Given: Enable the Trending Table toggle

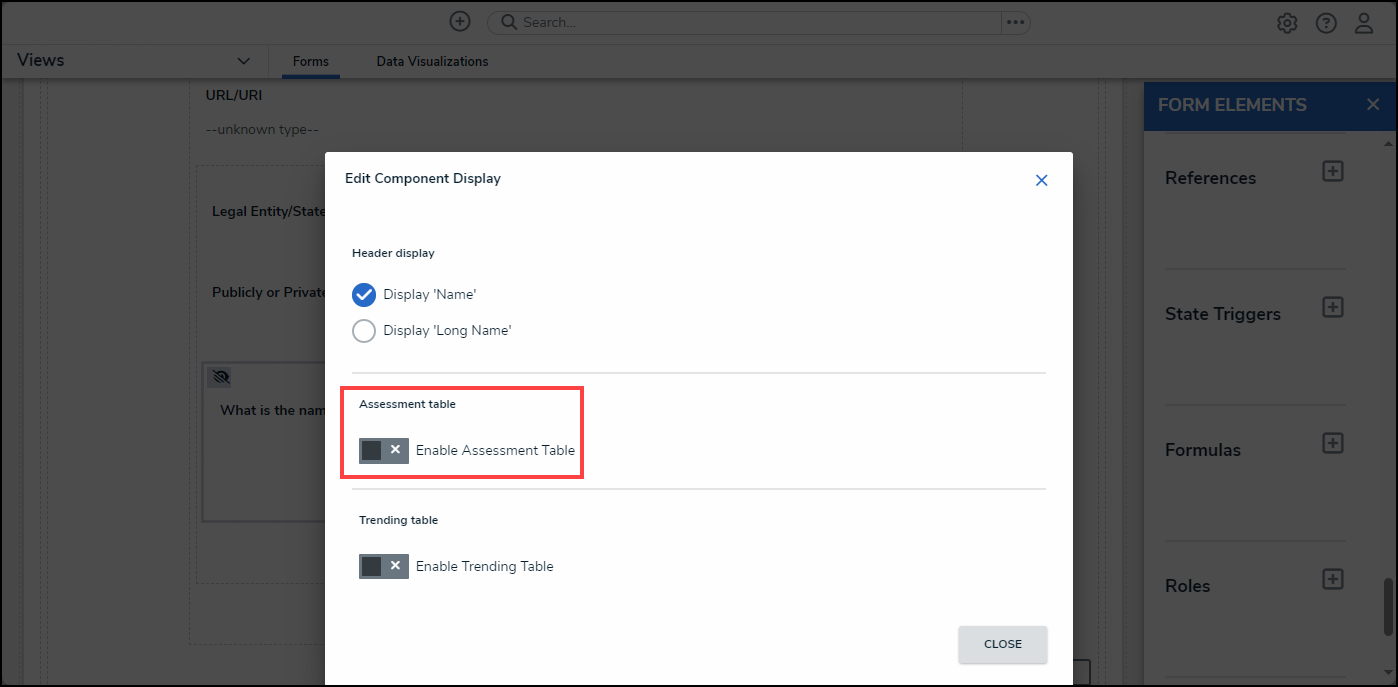Looking at the screenshot, I should pos(384,567).
